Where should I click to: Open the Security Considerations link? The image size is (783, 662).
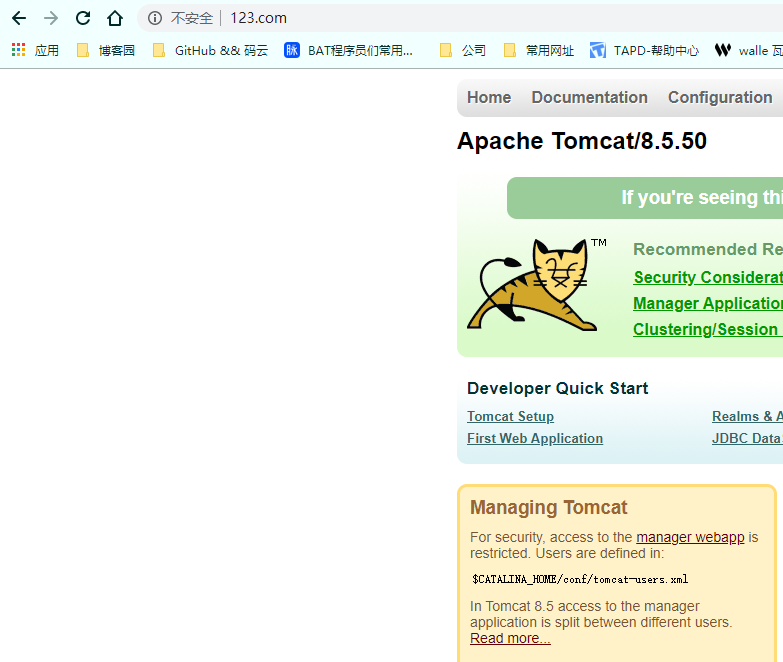click(x=708, y=277)
